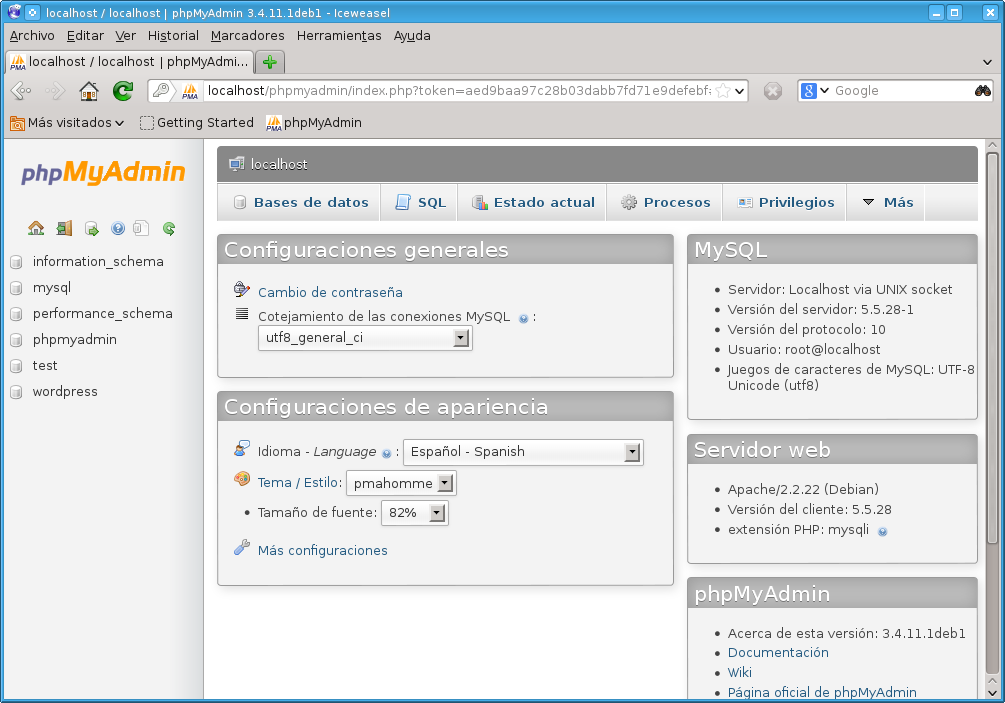The image size is (1005, 703).
Task: Click the blue help question mark icon
Action: [118, 228]
